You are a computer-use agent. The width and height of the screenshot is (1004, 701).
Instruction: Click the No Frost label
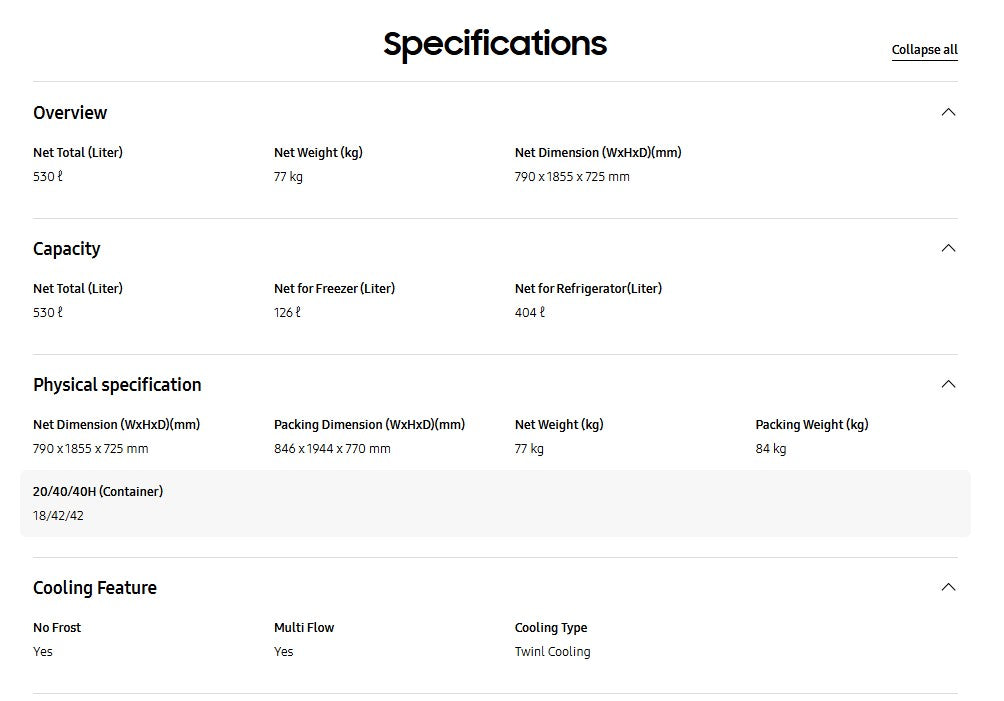(57, 628)
